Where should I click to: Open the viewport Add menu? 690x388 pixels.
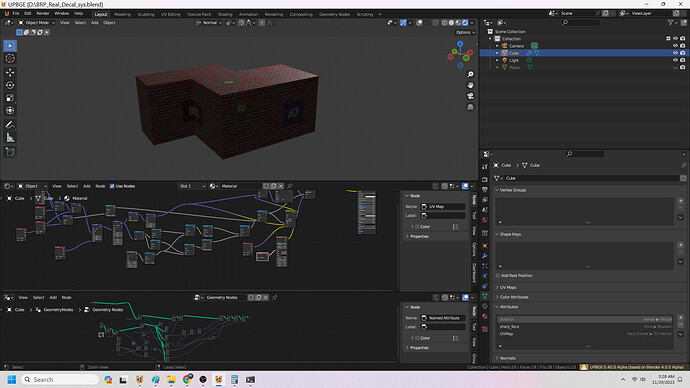coord(95,22)
